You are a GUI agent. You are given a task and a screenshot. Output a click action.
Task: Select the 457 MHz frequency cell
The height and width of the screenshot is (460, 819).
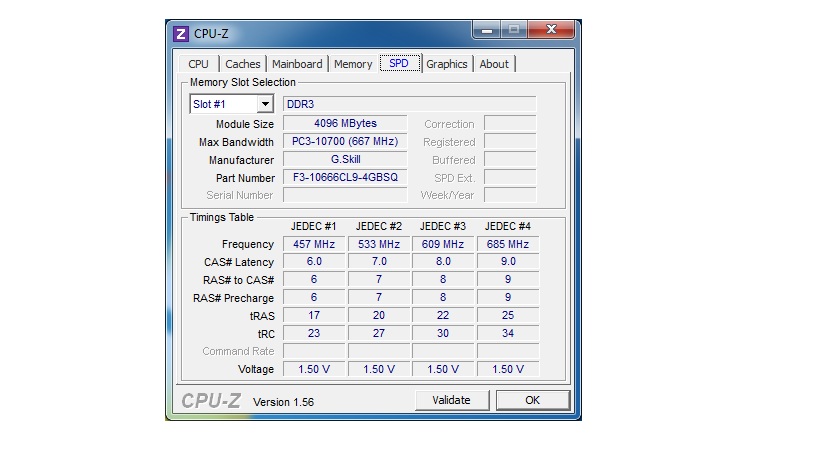pyautogui.click(x=314, y=244)
